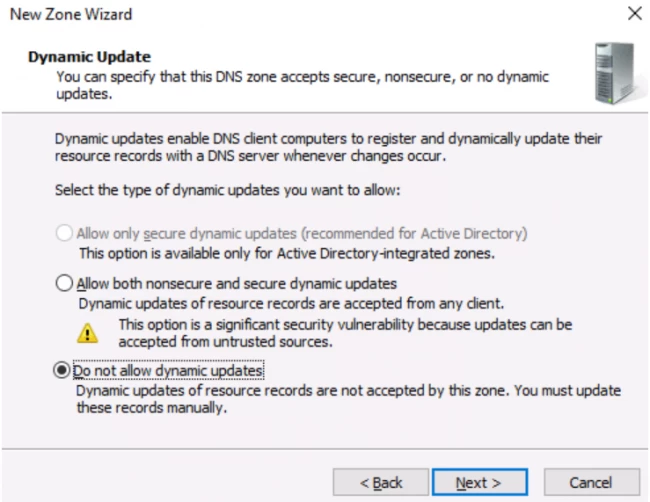The image size is (650, 502).
Task: Click the significant security vulnerability warning text
Action: click(345, 333)
